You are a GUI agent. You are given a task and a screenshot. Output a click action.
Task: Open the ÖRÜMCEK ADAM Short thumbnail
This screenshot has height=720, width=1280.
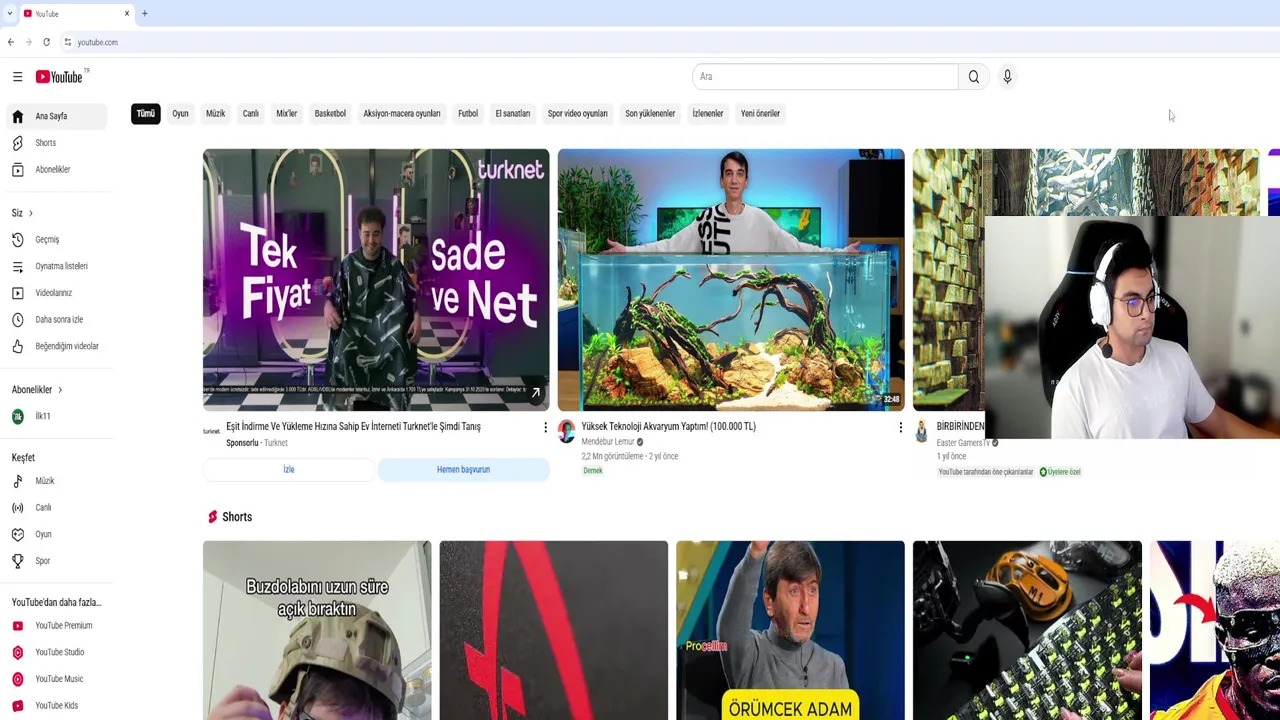pyautogui.click(x=790, y=630)
